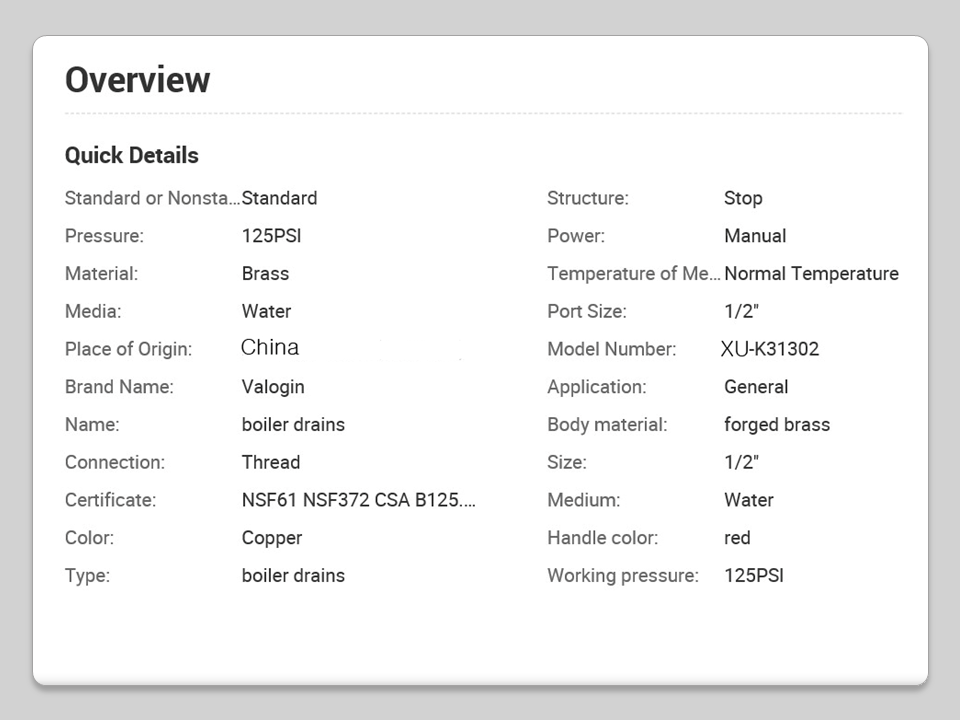Click the Stop structure value

coord(743,198)
